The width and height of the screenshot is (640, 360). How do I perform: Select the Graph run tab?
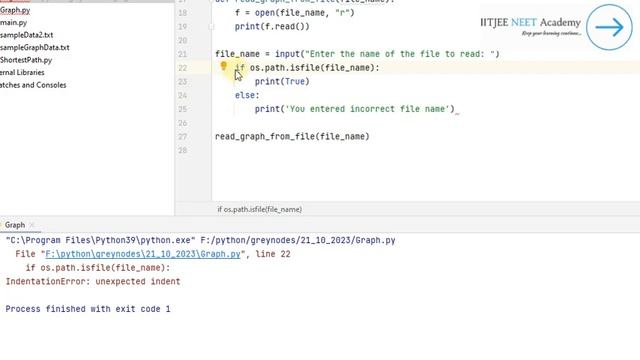point(15,225)
